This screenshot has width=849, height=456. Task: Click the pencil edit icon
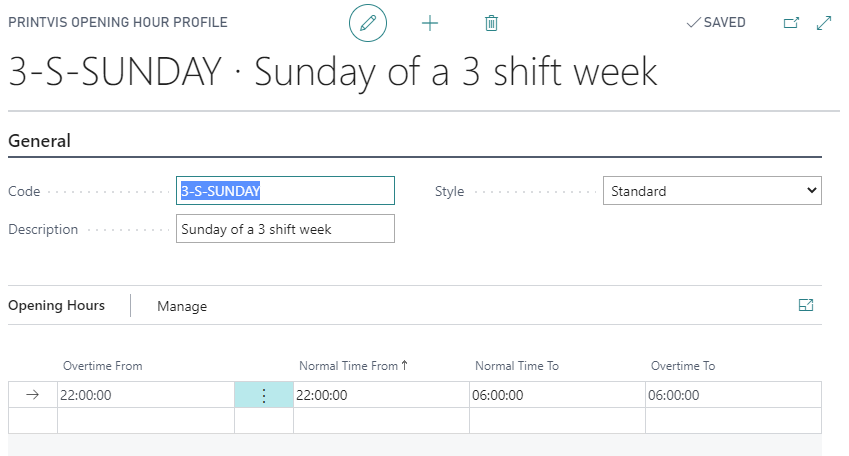click(368, 23)
